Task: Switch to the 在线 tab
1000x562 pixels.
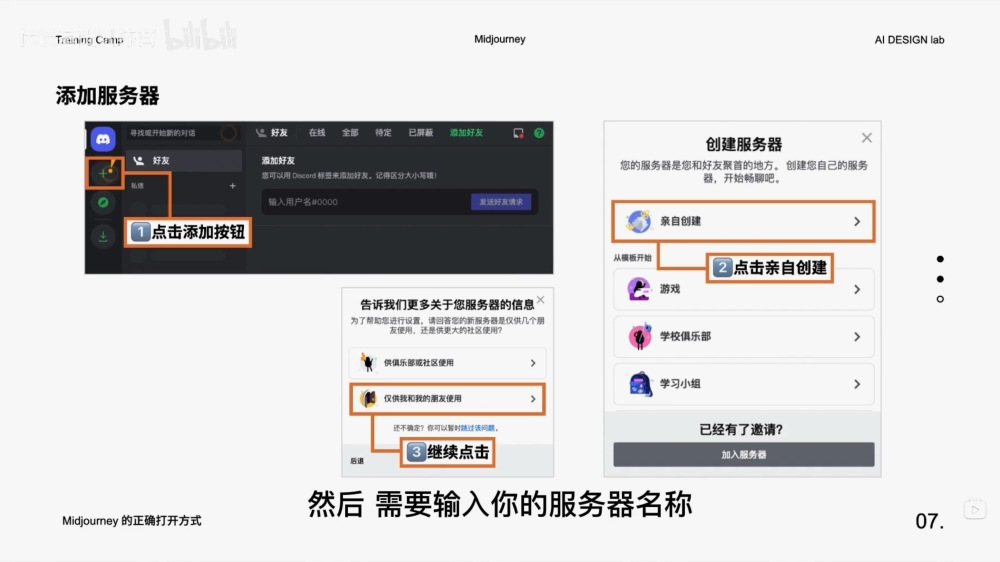Action: [x=317, y=133]
